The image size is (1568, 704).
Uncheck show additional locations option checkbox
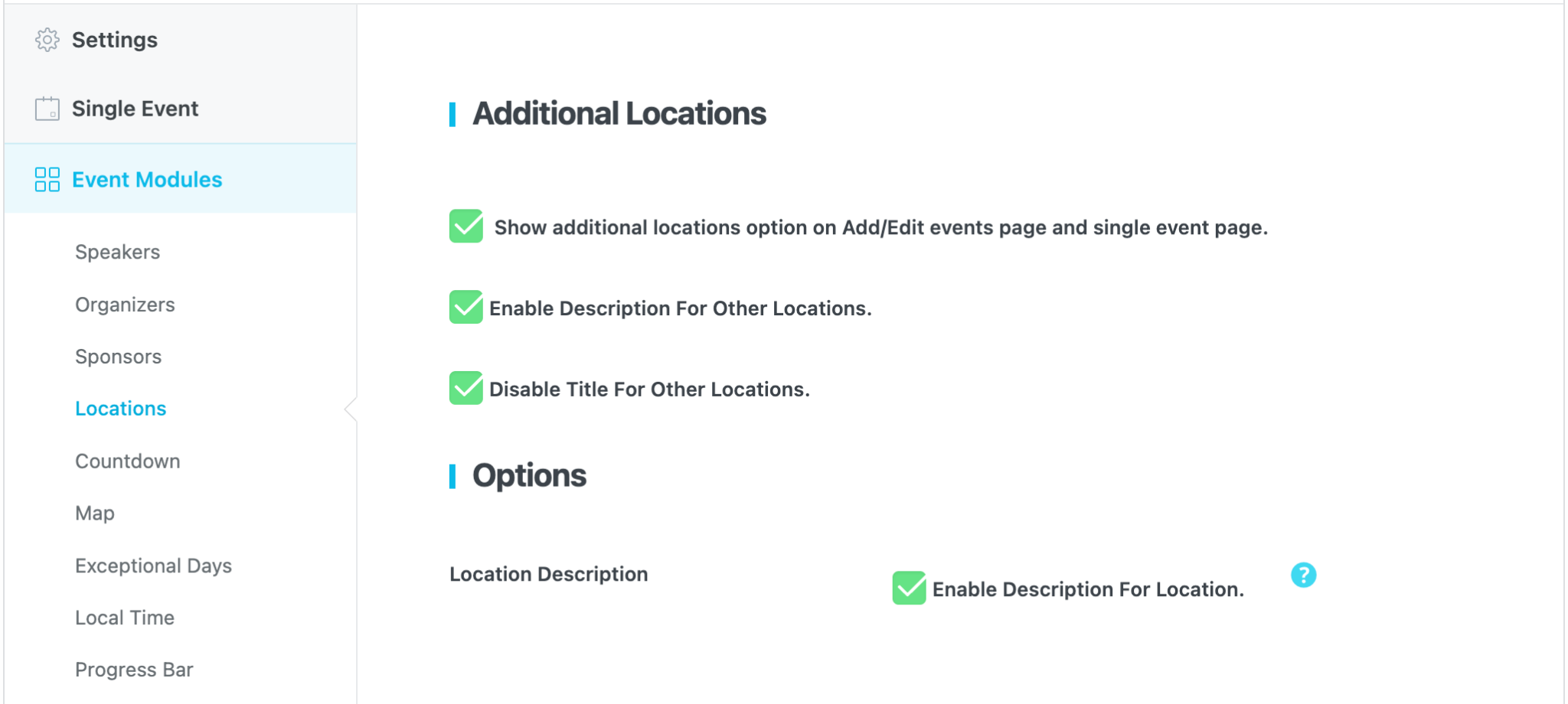(466, 227)
